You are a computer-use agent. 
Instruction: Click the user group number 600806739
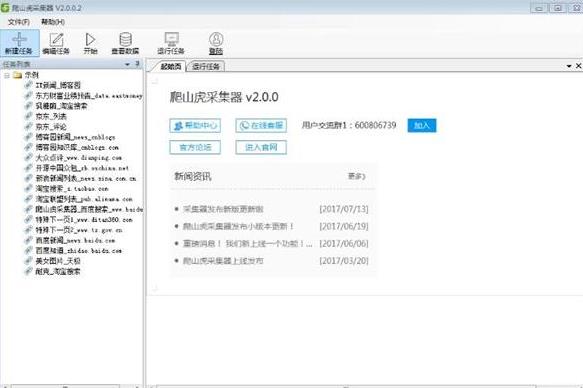pos(375,125)
